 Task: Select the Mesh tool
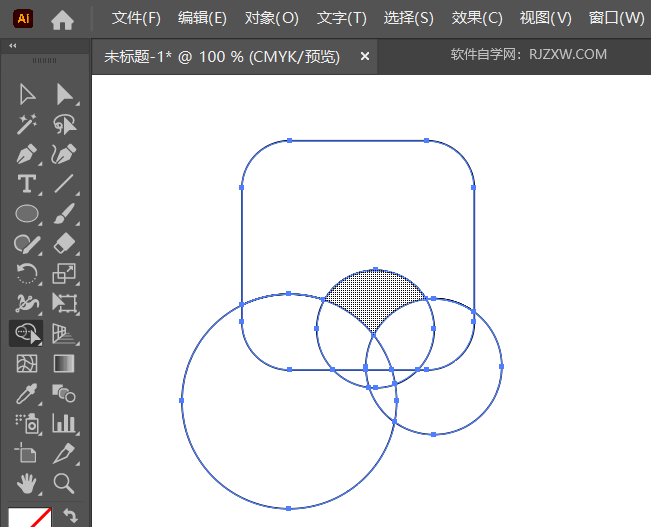[x=27, y=363]
